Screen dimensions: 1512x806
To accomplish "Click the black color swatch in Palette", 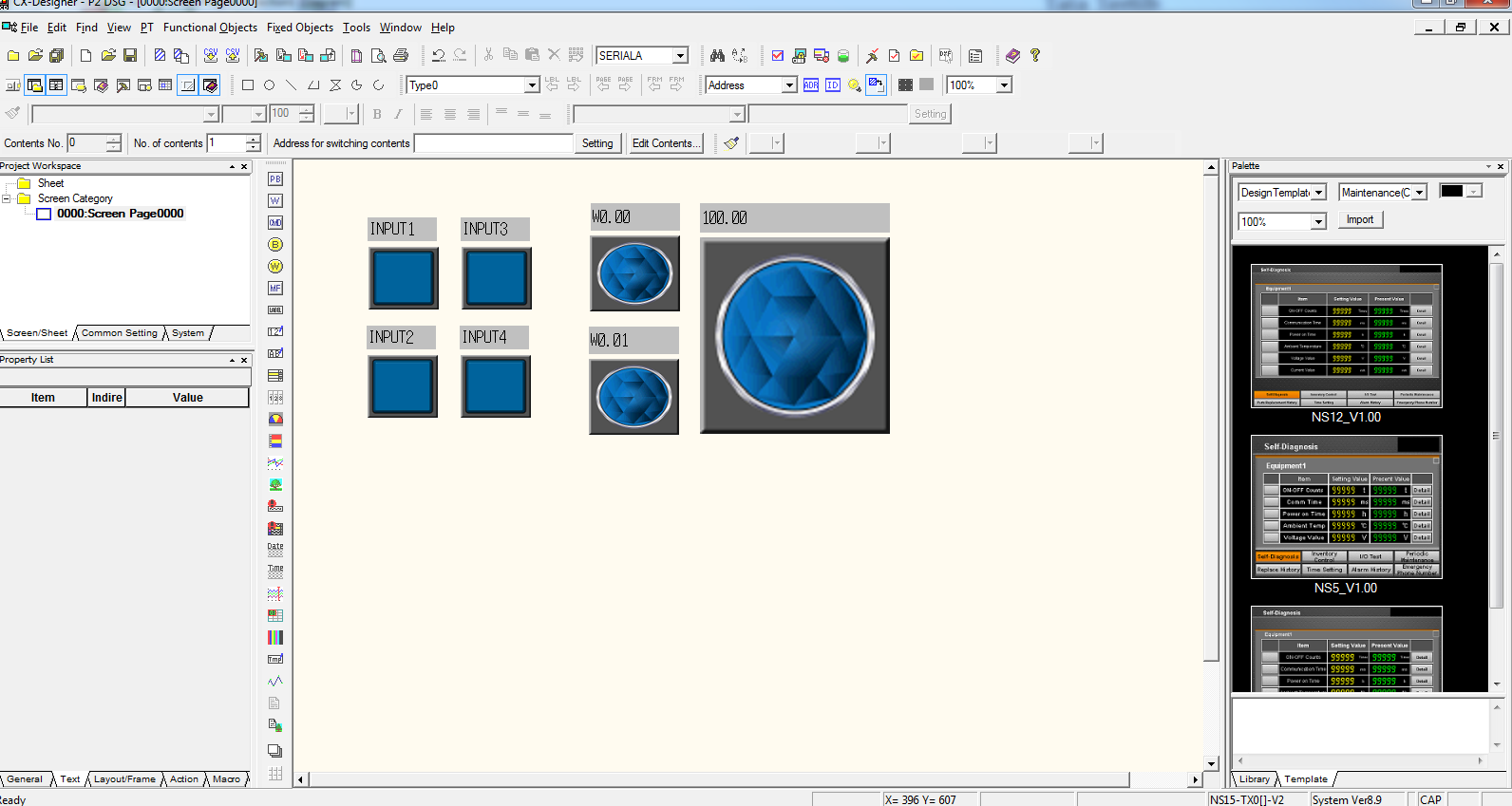I will point(1451,192).
